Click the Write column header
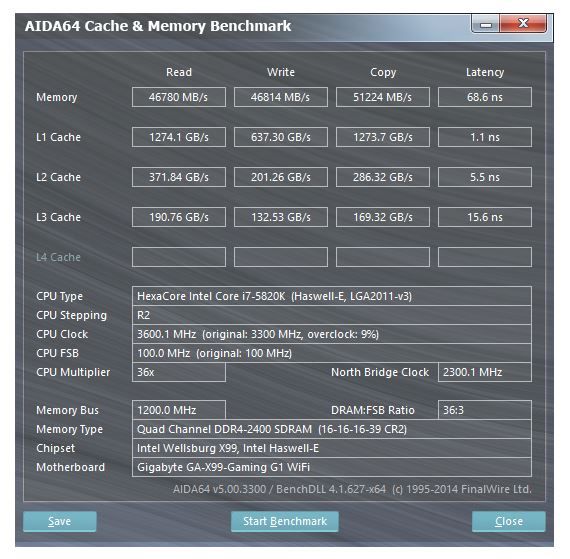Screen dimensions: 570x559 [281, 72]
